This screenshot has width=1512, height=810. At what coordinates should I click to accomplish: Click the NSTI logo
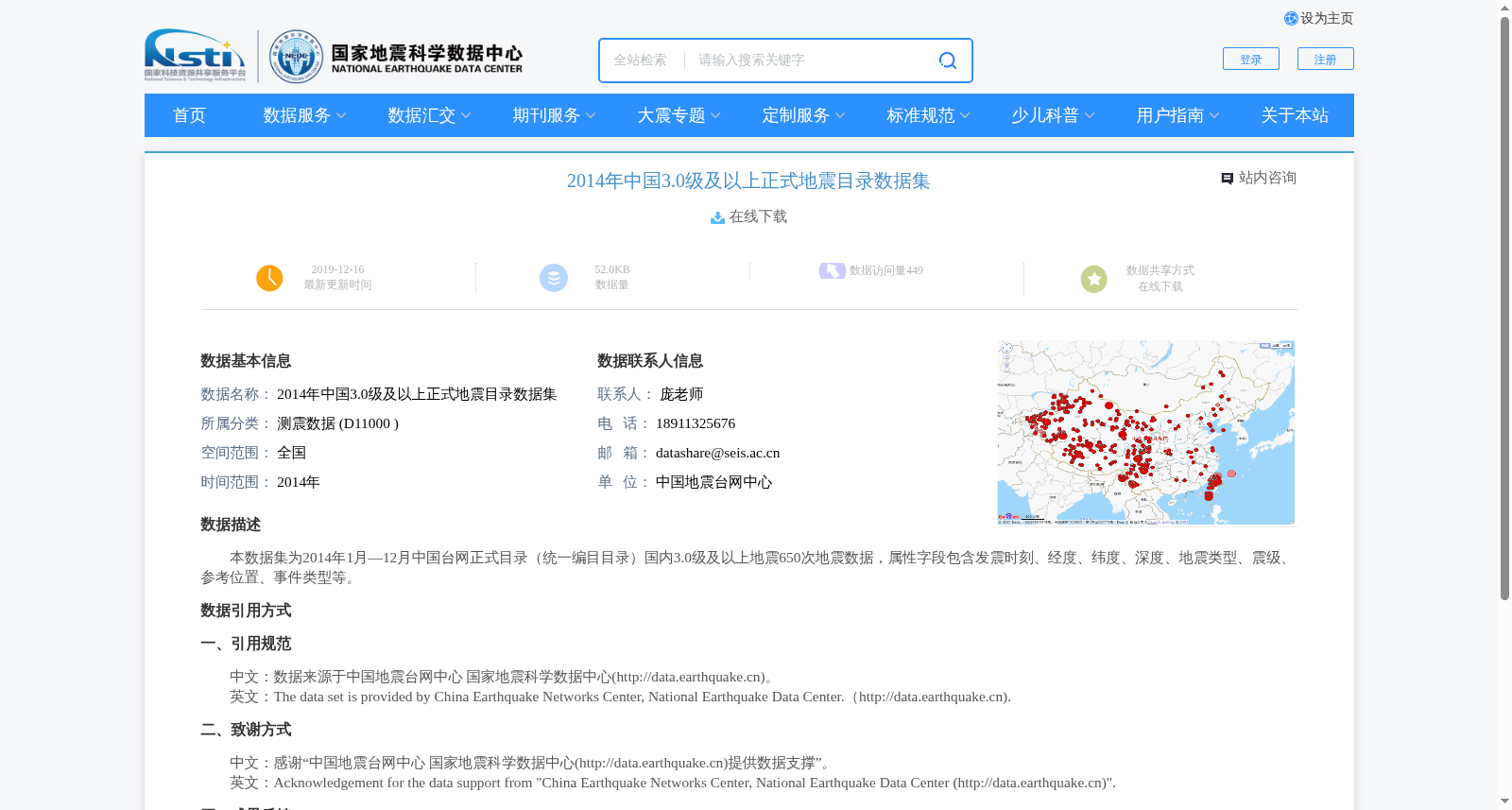tap(195, 55)
